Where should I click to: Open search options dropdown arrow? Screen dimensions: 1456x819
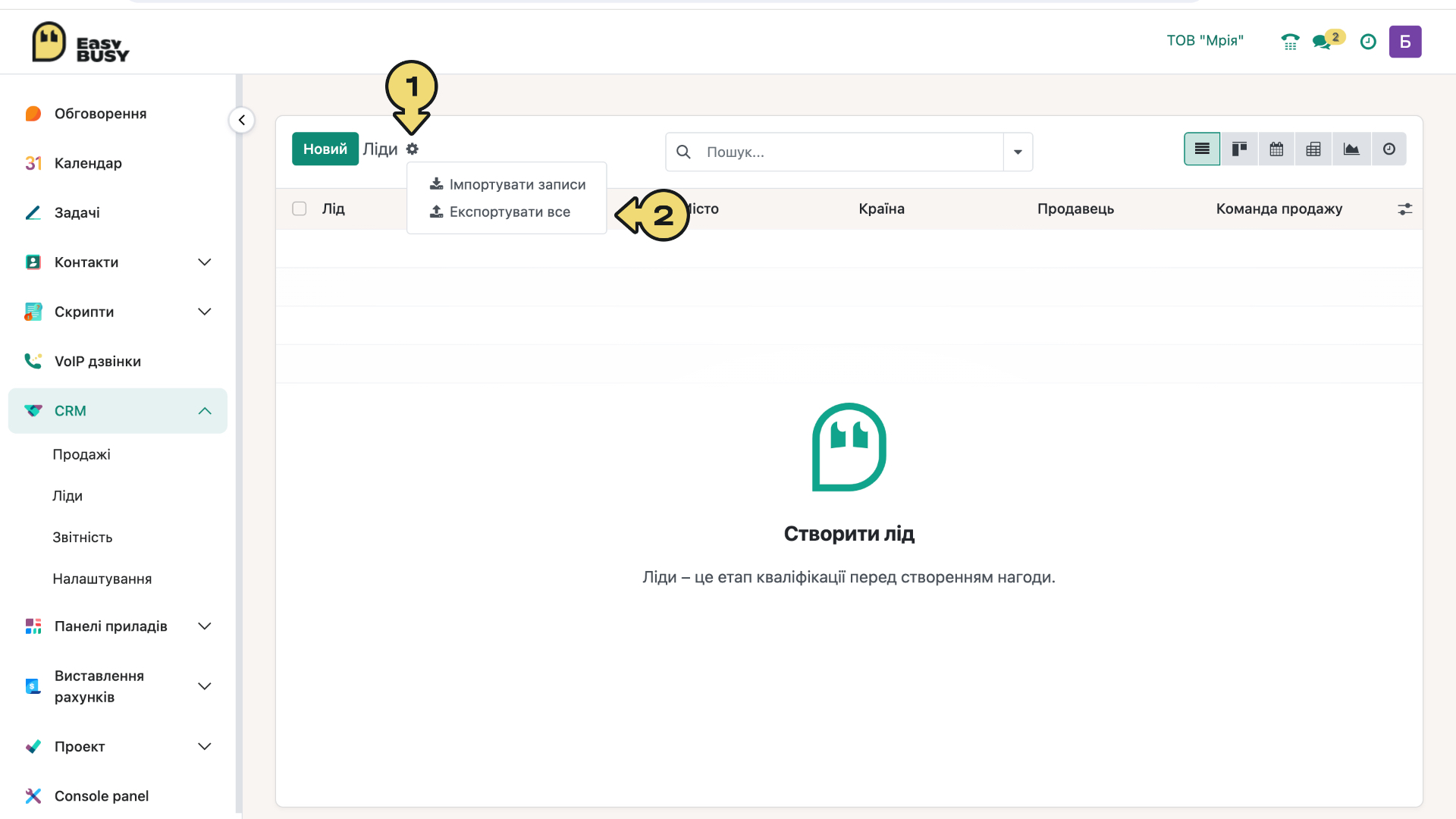[x=1018, y=152]
